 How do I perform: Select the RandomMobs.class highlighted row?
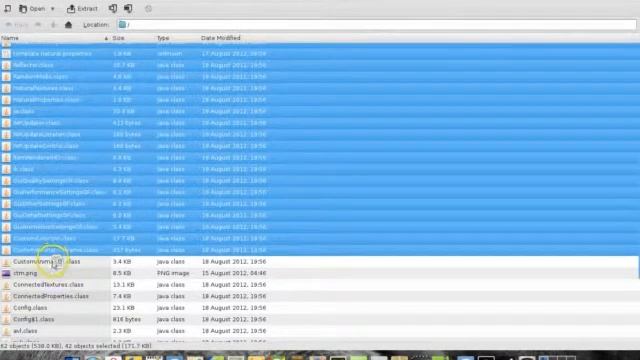[320, 76]
